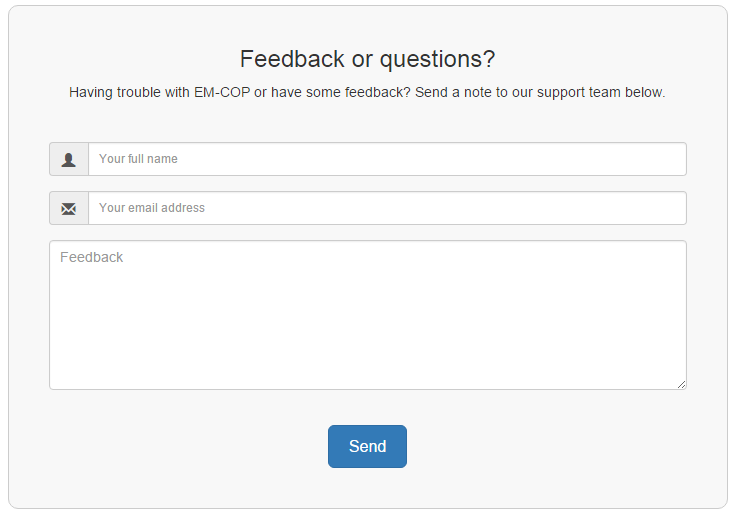Click the "Your email address" placeholder text
Image resolution: width=736 pixels, height=516 pixels.
point(152,208)
